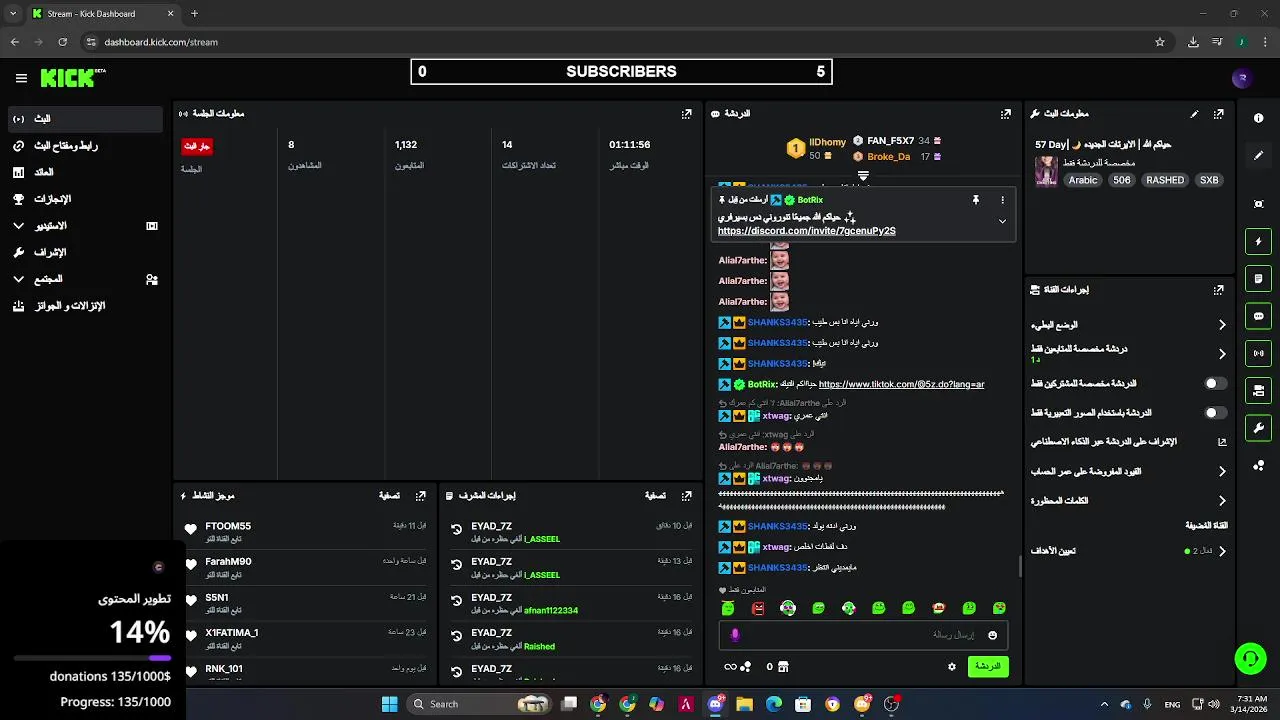Click the infinity channel points icon
Viewport: 1280px width, 720px height.
731,667
